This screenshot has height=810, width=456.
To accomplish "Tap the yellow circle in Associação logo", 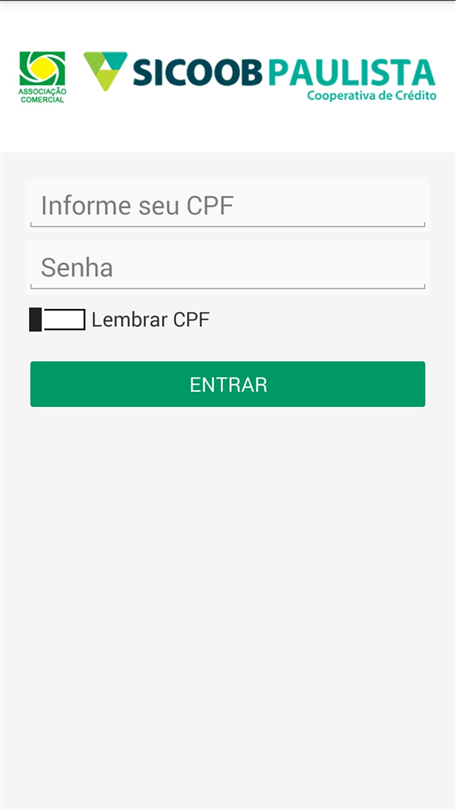I will pyautogui.click(x=42, y=68).
